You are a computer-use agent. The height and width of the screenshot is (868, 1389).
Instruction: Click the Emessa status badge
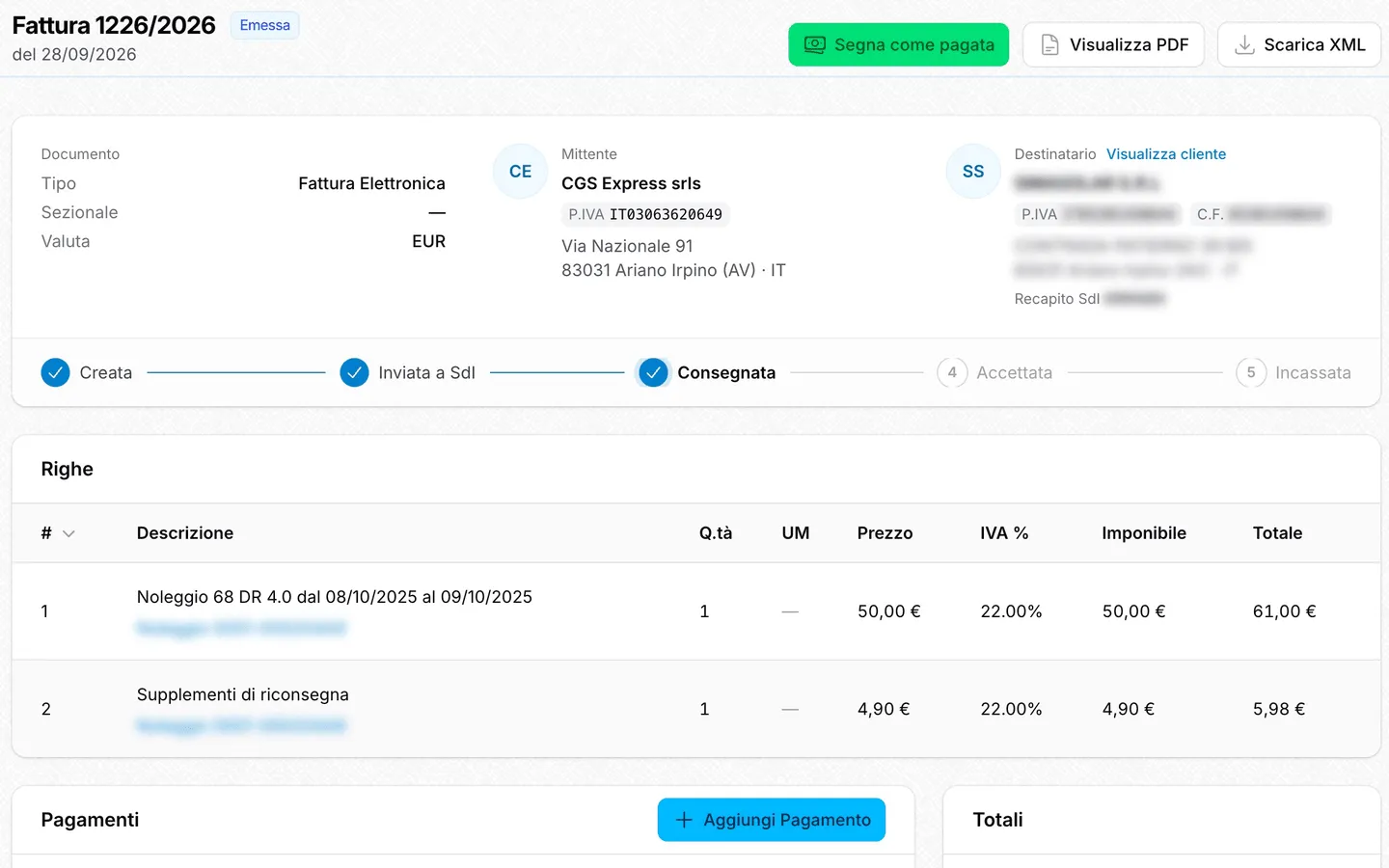click(x=264, y=25)
